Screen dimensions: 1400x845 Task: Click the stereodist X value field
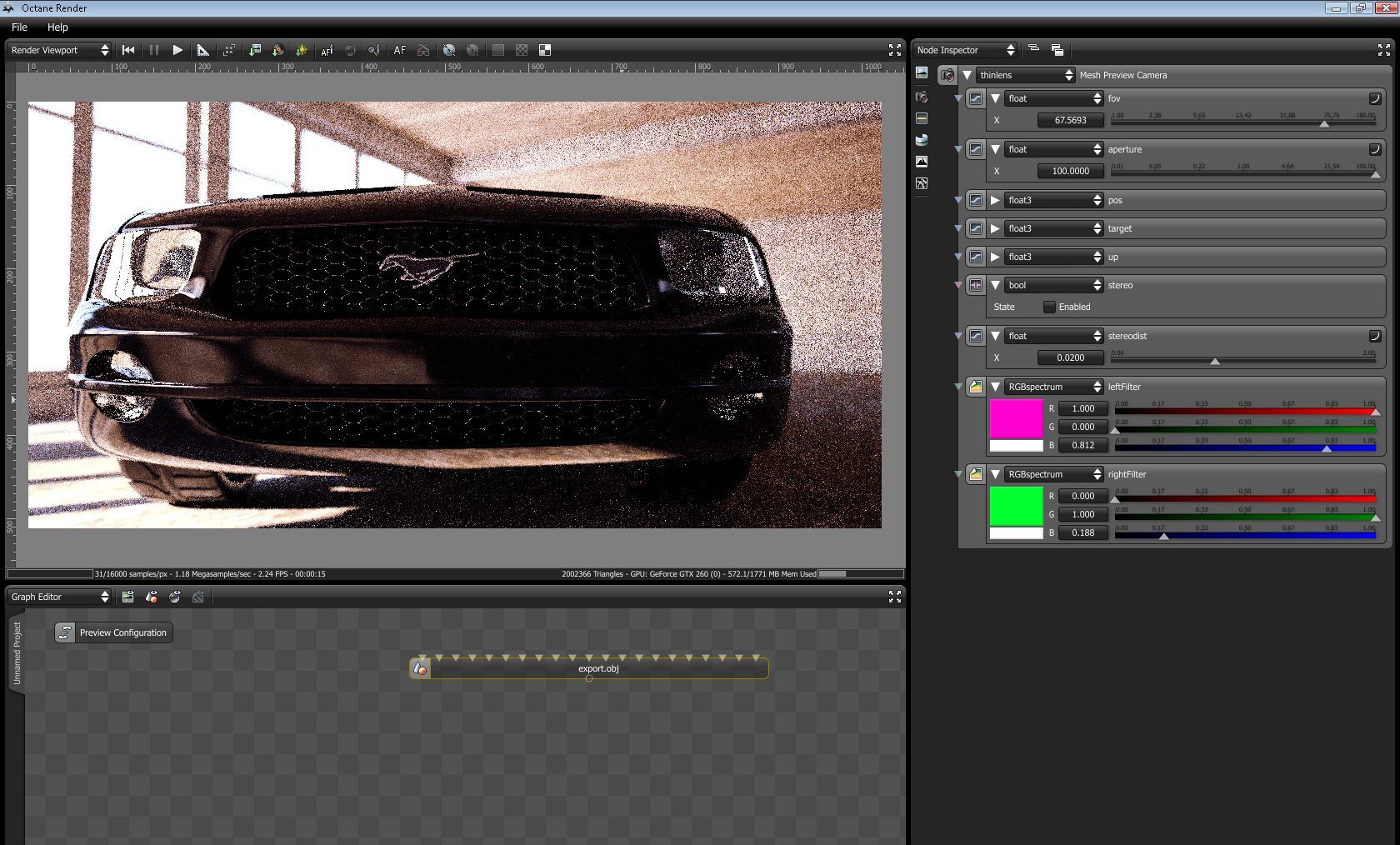click(x=1071, y=357)
